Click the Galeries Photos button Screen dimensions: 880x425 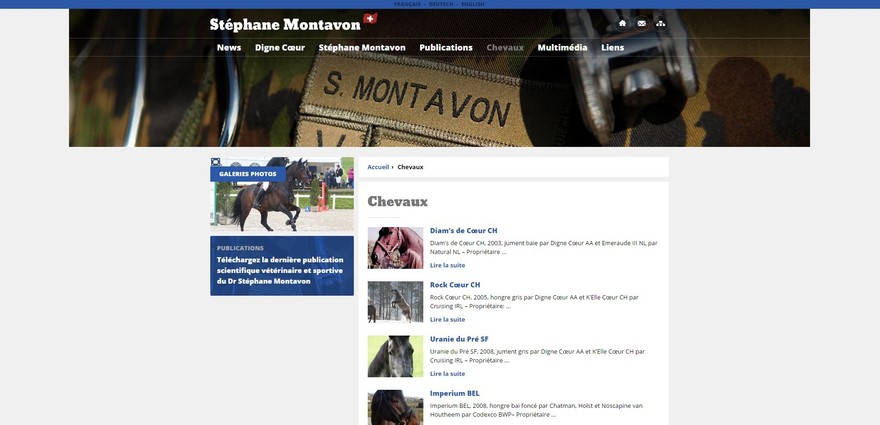pyautogui.click(x=248, y=174)
